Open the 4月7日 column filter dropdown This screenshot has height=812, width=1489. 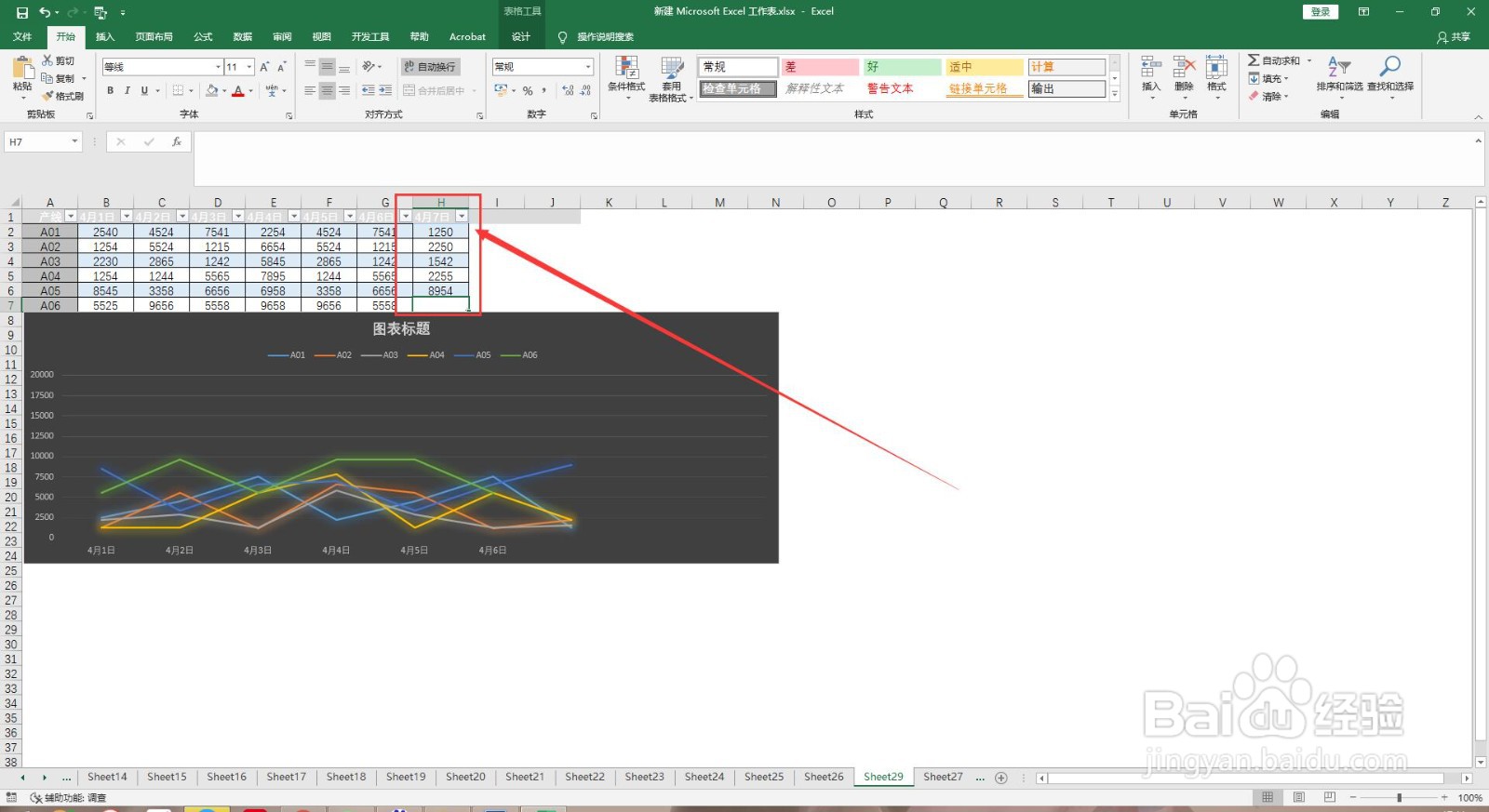(x=462, y=217)
